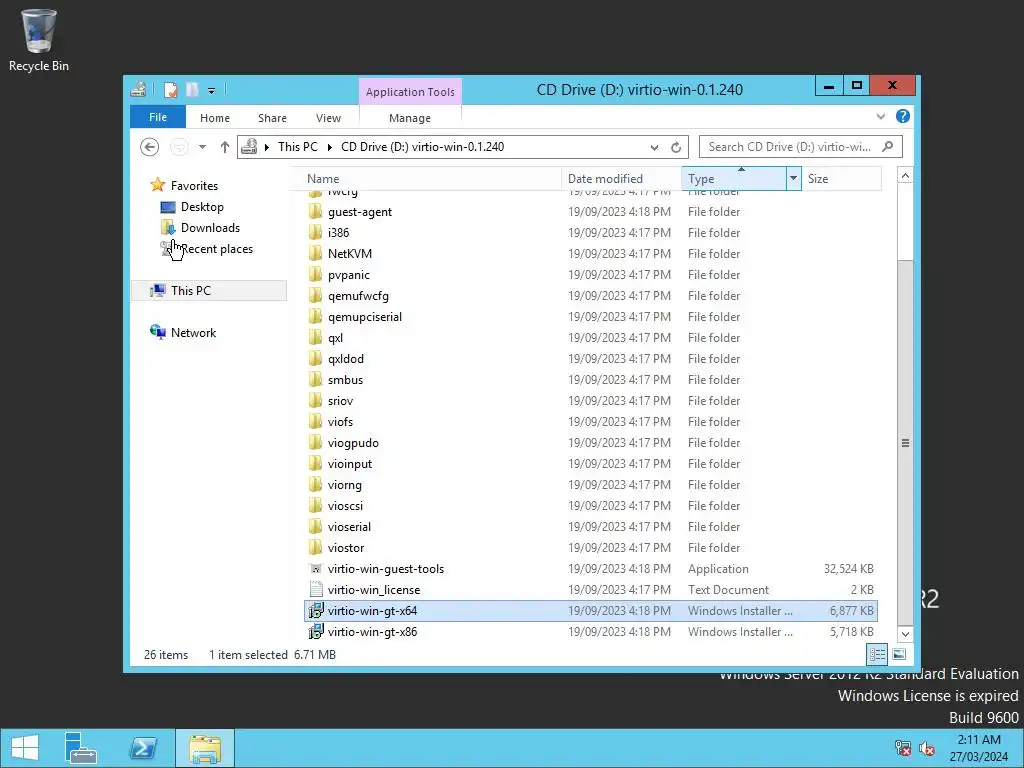This screenshot has height=768, width=1024.
Task: Go back with the Back arrow
Action: pyautogui.click(x=150, y=147)
